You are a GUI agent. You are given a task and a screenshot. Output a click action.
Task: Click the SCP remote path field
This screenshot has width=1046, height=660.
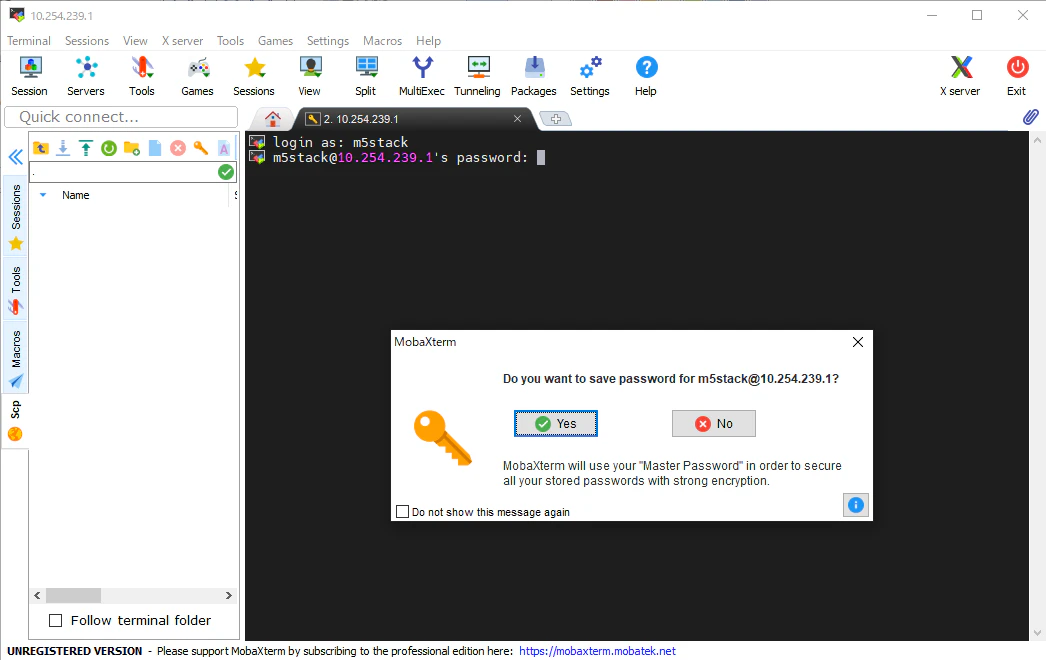(x=123, y=172)
